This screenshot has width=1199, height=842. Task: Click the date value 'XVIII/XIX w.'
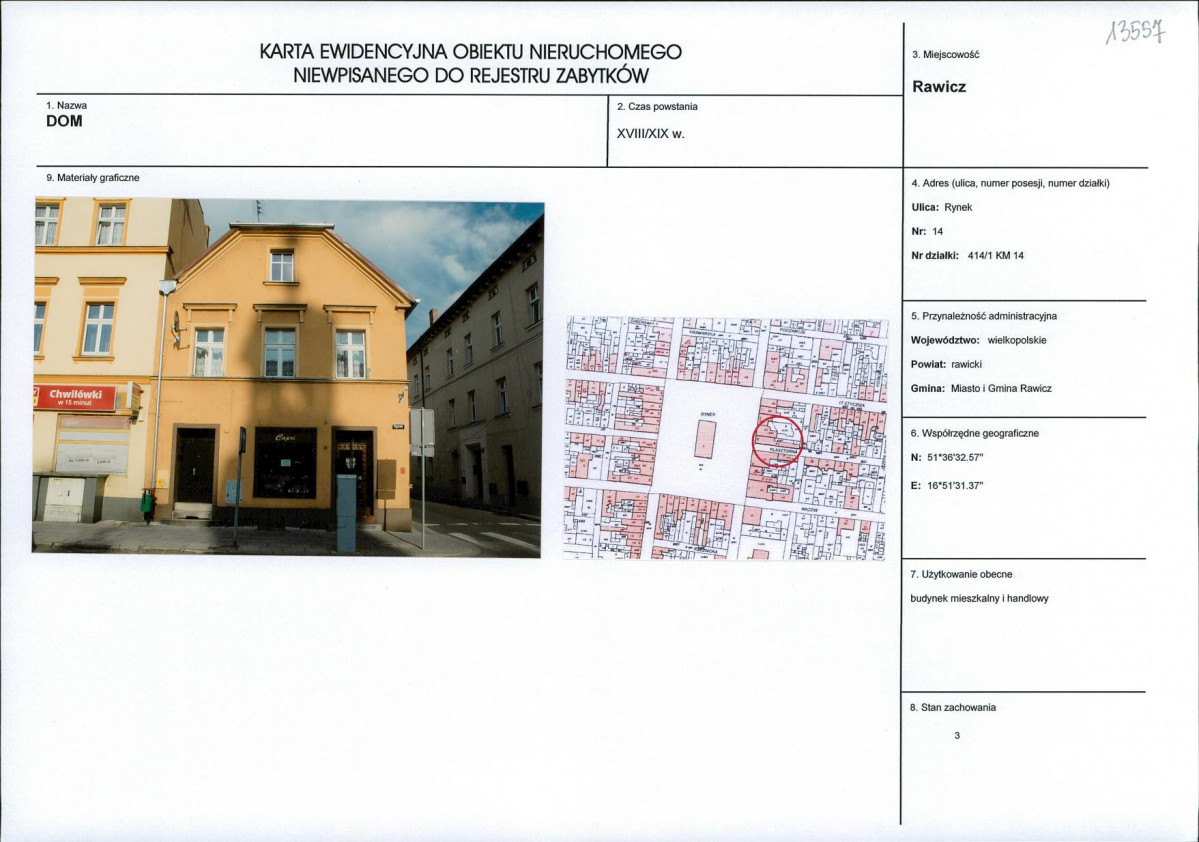[x=651, y=133]
